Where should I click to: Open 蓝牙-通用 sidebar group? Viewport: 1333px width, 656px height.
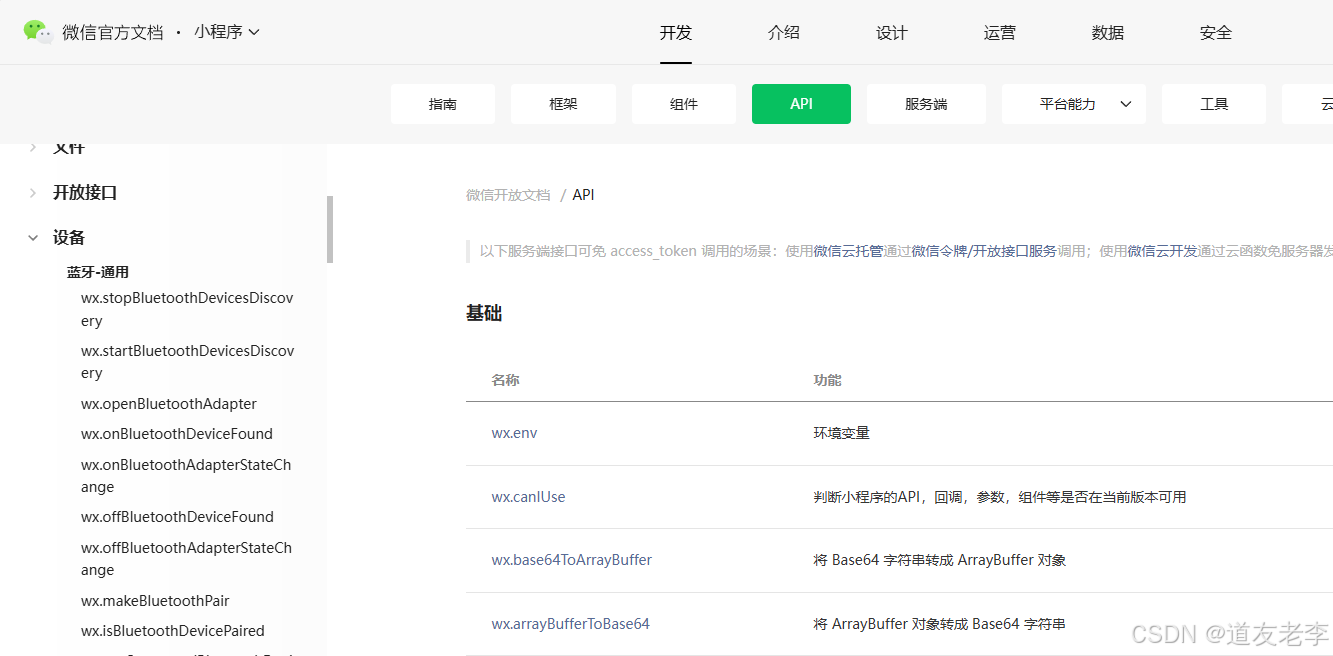[98, 272]
